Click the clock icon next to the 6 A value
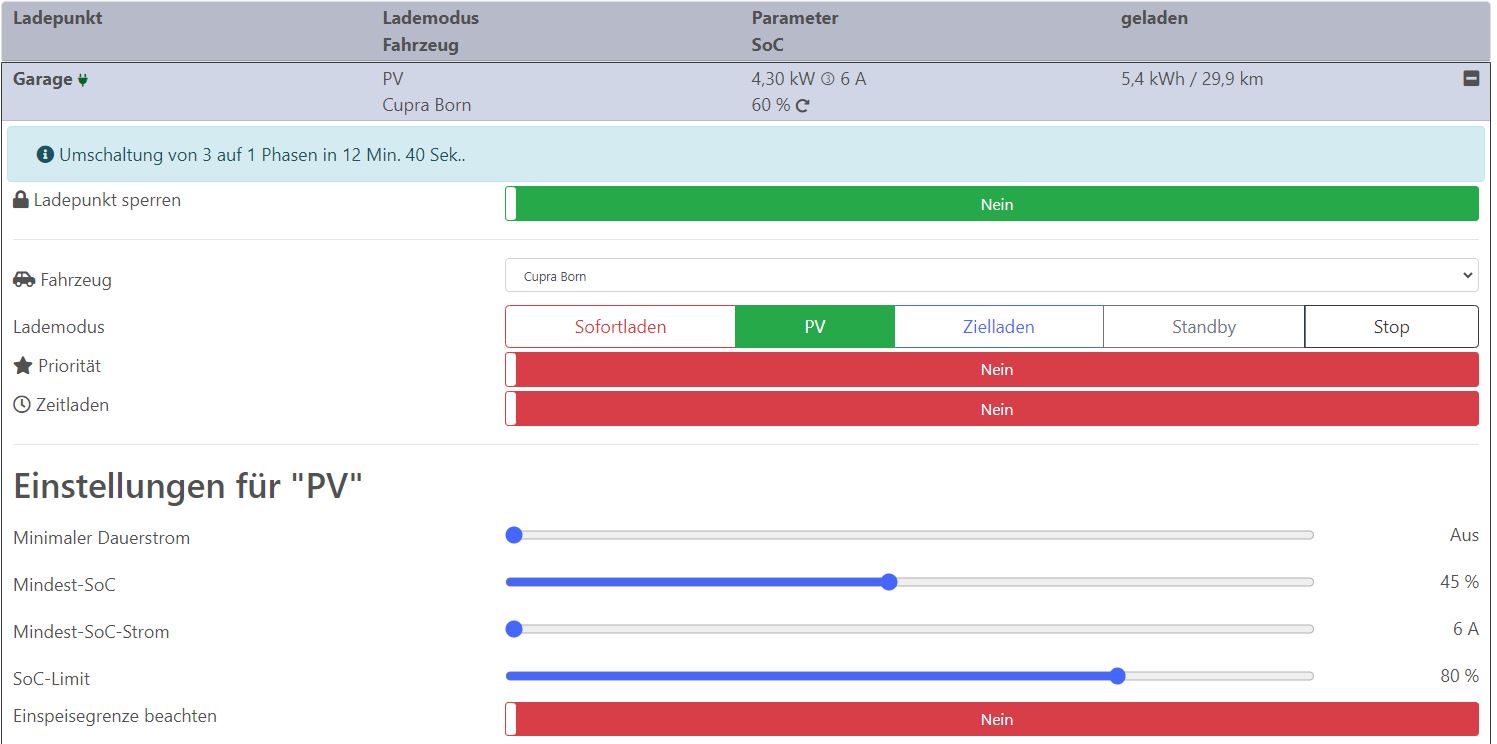1497x744 pixels. [x=827, y=78]
